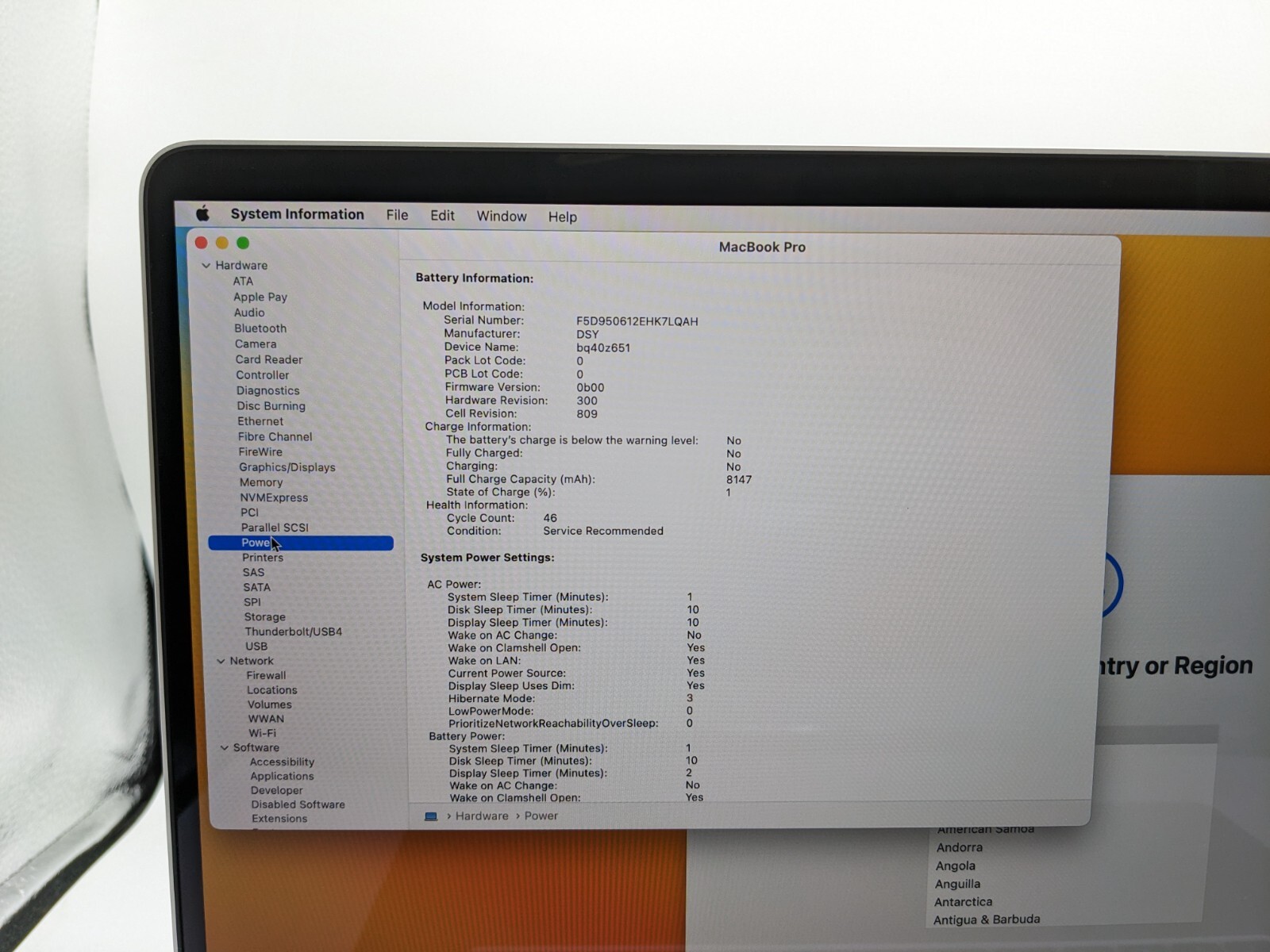Select Printers in the sidebar
The width and height of the screenshot is (1270, 952).
(263, 558)
